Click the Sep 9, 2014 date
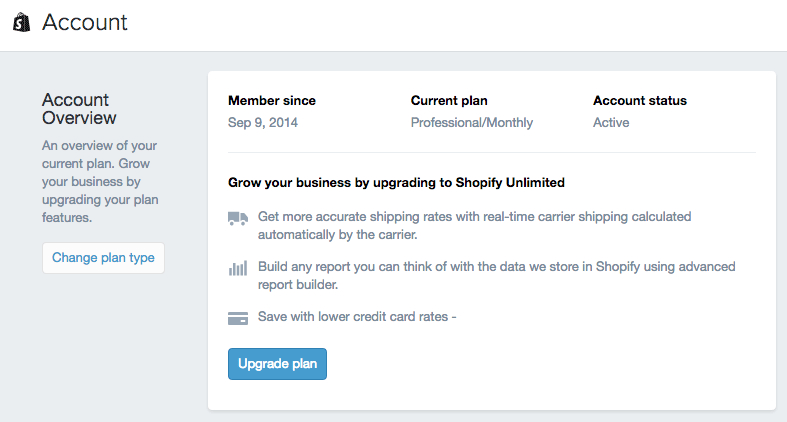The width and height of the screenshot is (787, 422). click(x=263, y=122)
